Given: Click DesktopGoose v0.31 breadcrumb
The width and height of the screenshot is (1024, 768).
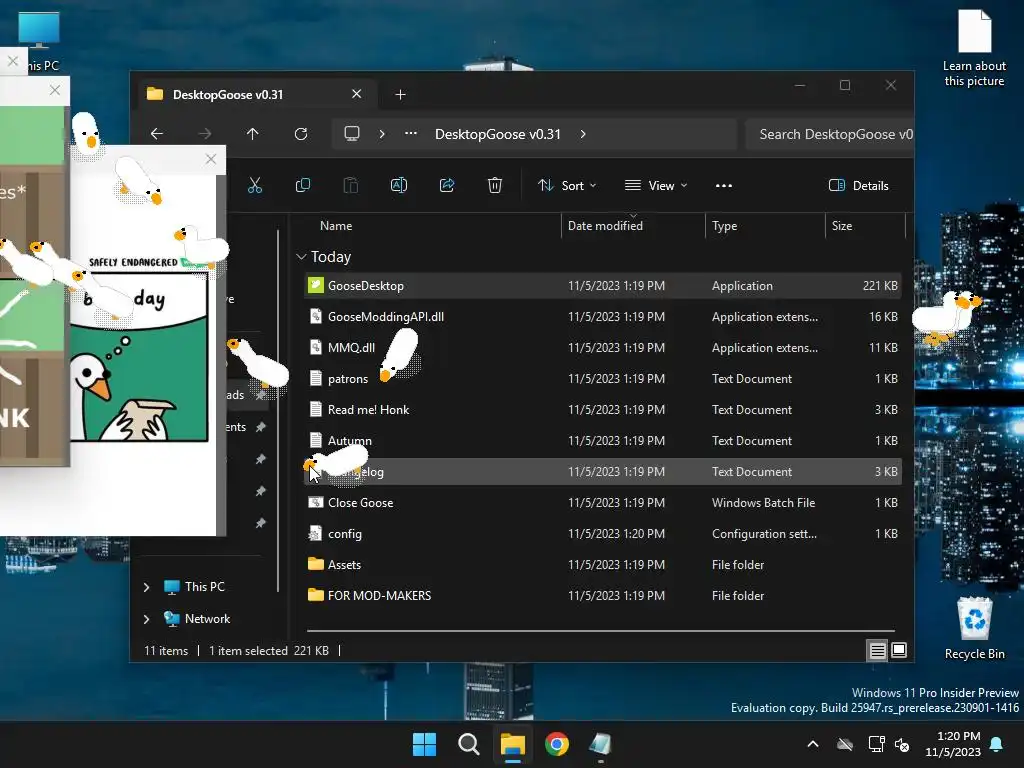Looking at the screenshot, I should (x=498, y=134).
